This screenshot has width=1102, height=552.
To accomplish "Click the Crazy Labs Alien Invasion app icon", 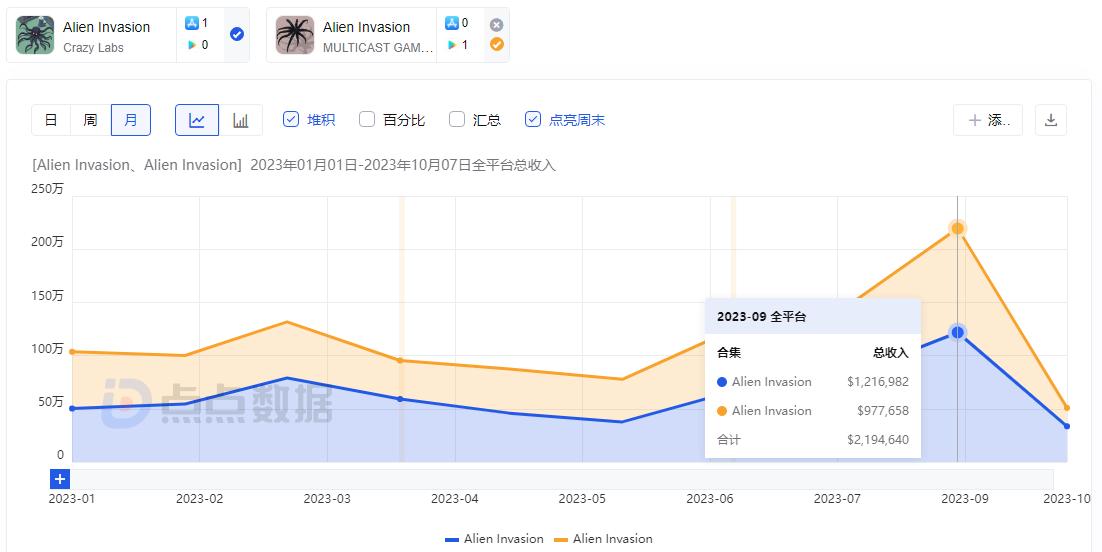I will [x=35, y=35].
